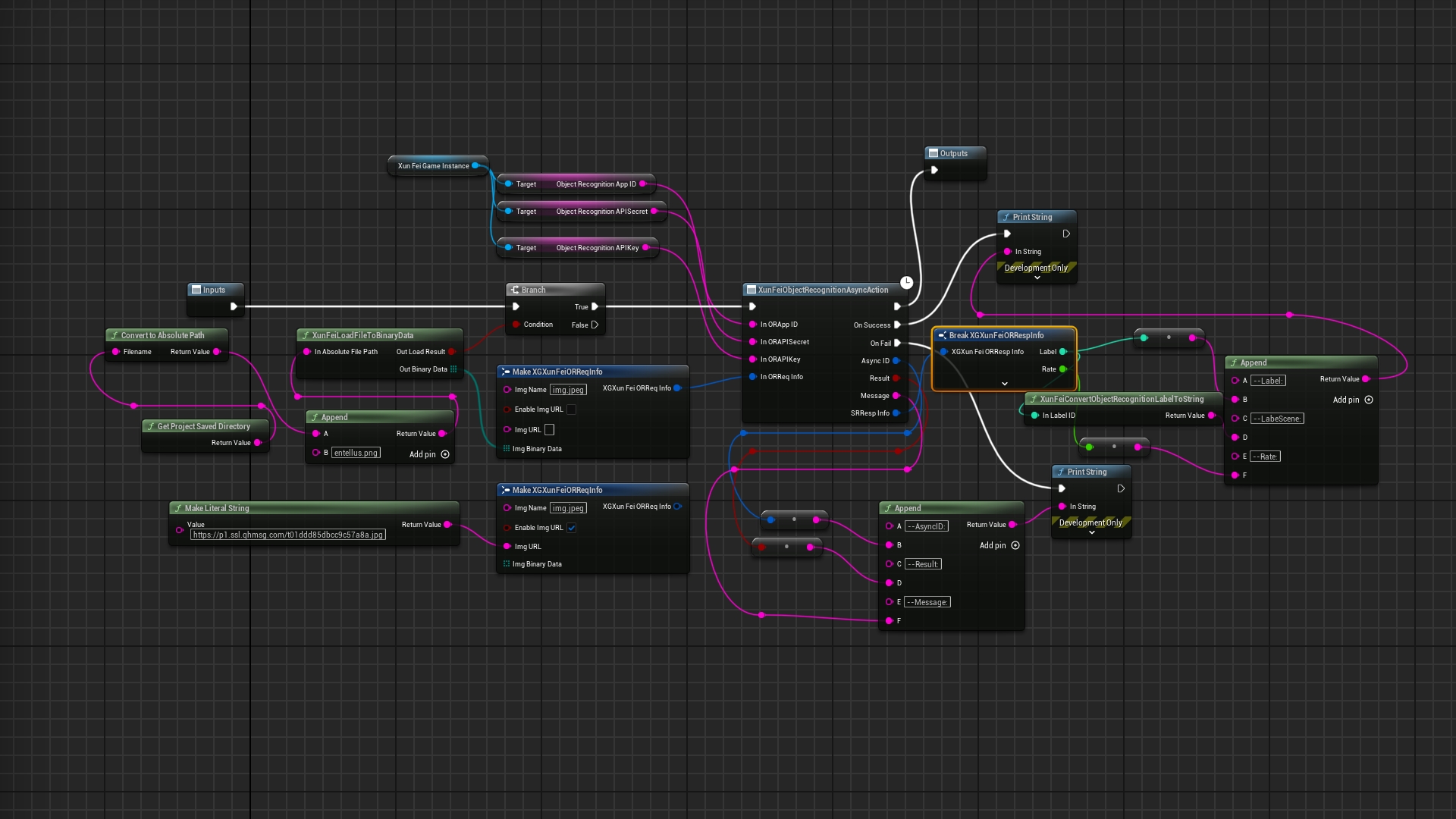Edit the Img Name field on second Make node
The image size is (1456, 819).
click(568, 508)
